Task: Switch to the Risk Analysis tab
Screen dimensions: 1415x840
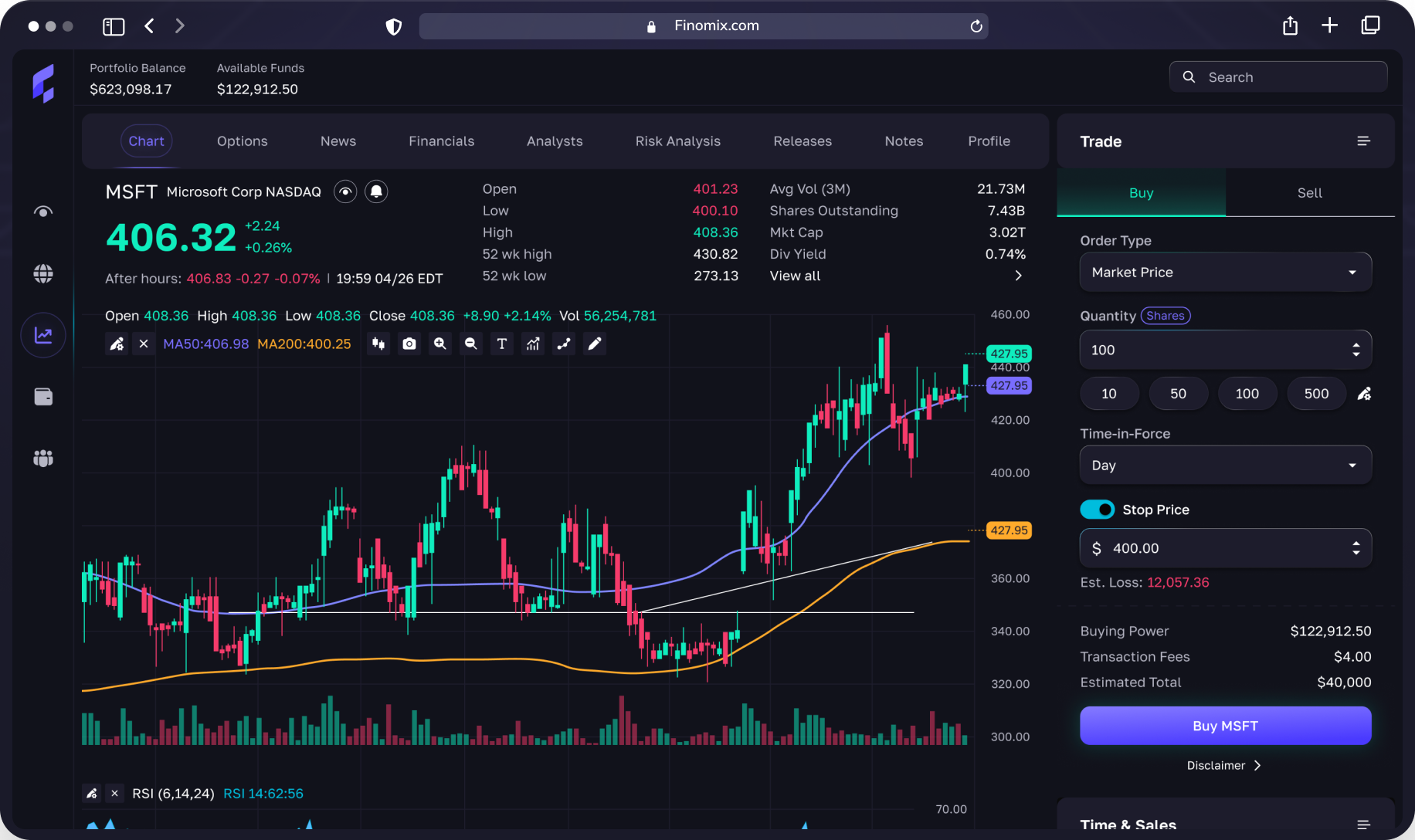Action: point(677,141)
